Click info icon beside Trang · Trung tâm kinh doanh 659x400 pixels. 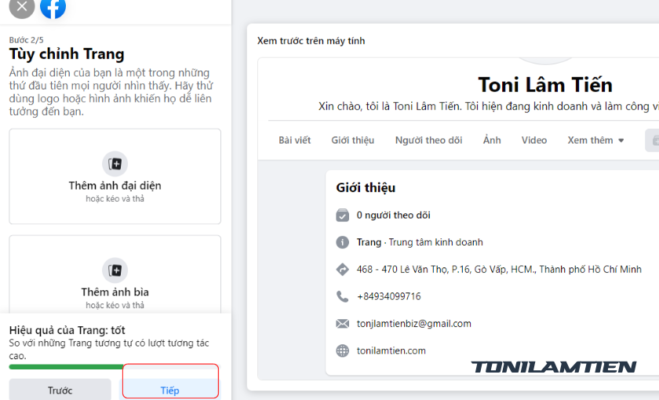(343, 242)
